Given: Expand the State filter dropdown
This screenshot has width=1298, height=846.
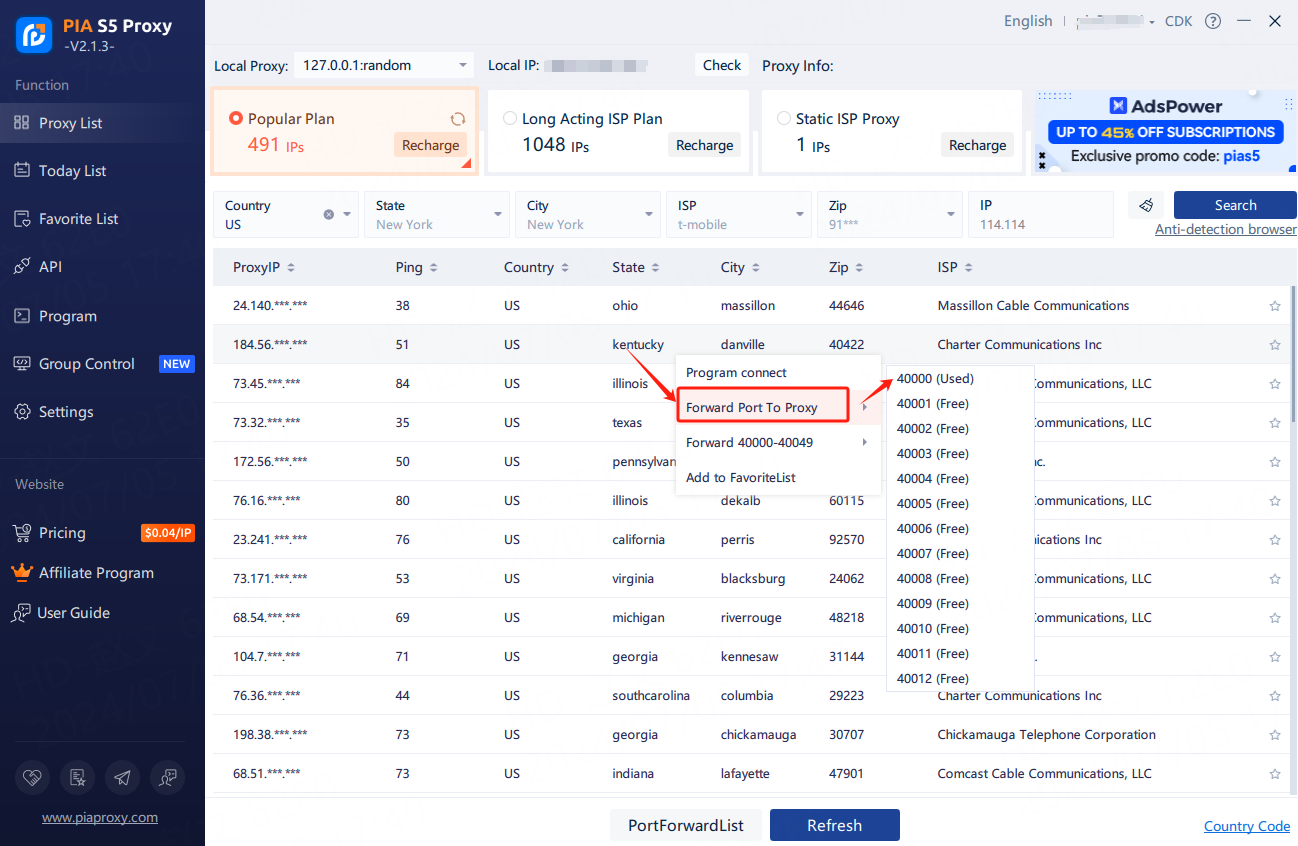Looking at the screenshot, I should point(498,214).
